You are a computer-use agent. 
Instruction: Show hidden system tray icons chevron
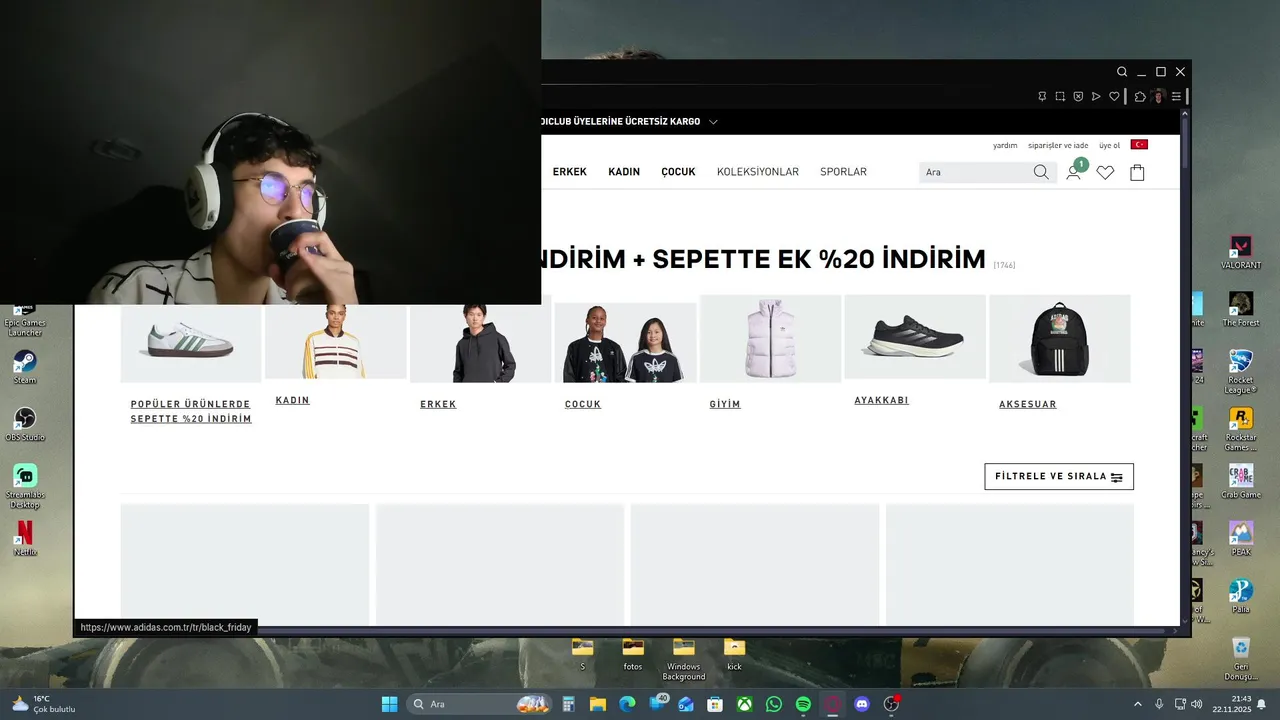[1137, 704]
